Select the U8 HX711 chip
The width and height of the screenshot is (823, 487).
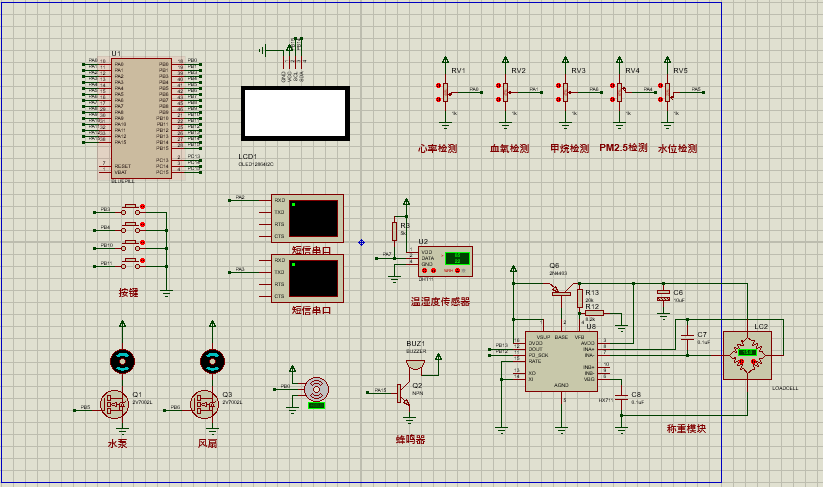pos(561,361)
